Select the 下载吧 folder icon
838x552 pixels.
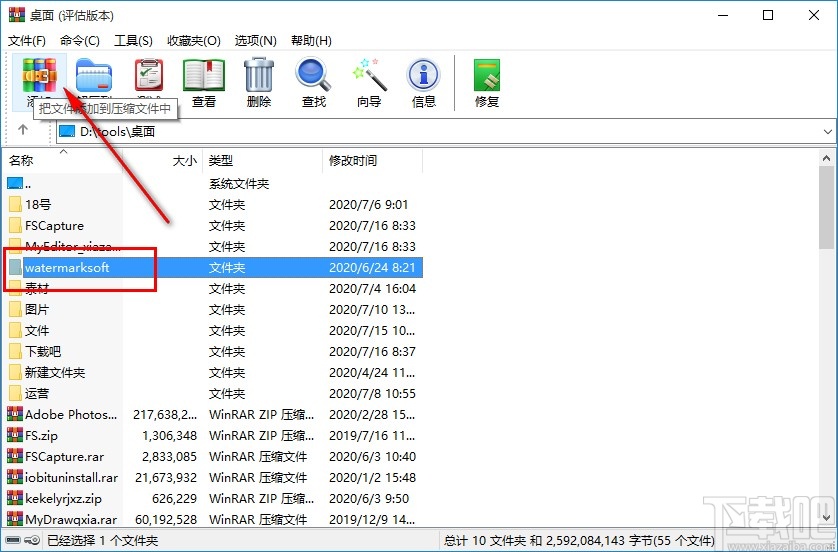coord(15,352)
